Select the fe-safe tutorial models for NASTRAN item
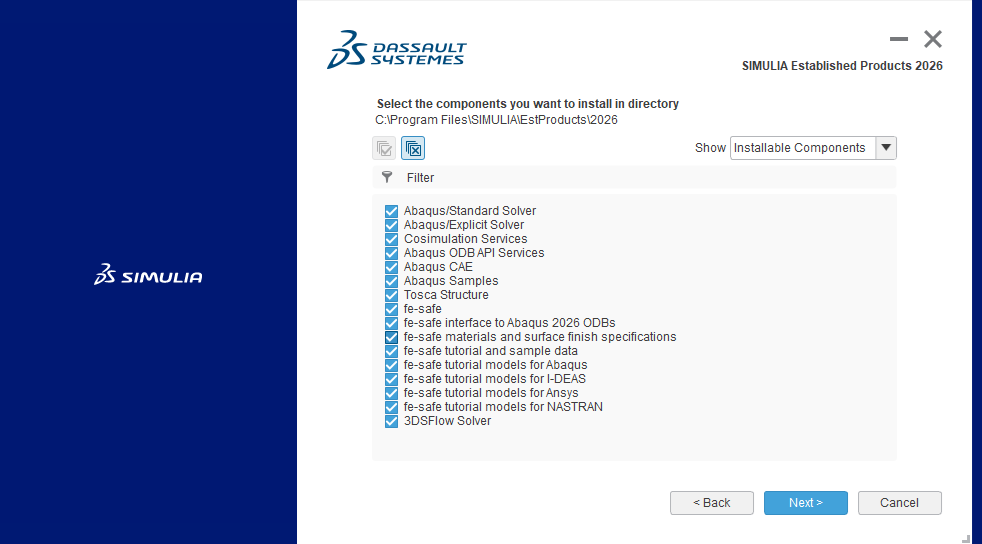This screenshot has width=982, height=544. pyautogui.click(x=503, y=407)
